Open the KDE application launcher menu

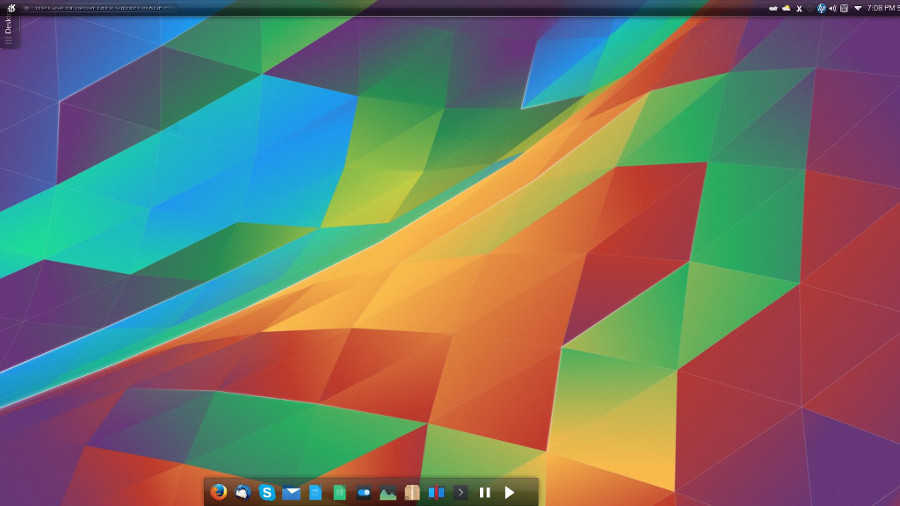pos(11,8)
